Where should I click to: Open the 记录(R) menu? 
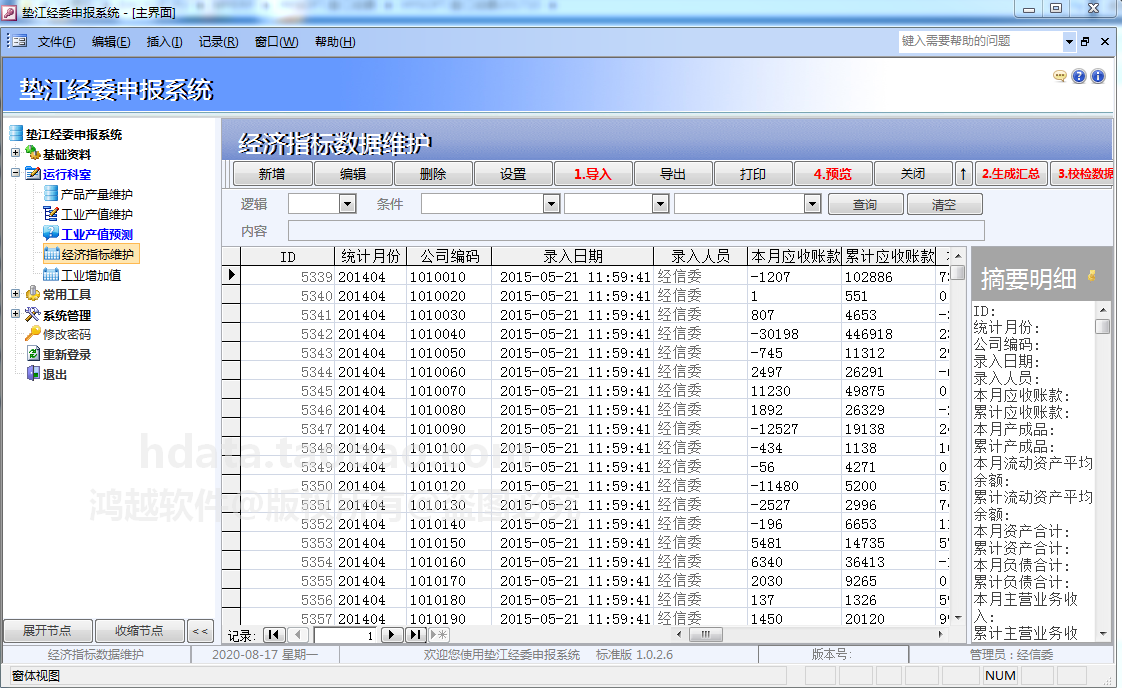218,42
